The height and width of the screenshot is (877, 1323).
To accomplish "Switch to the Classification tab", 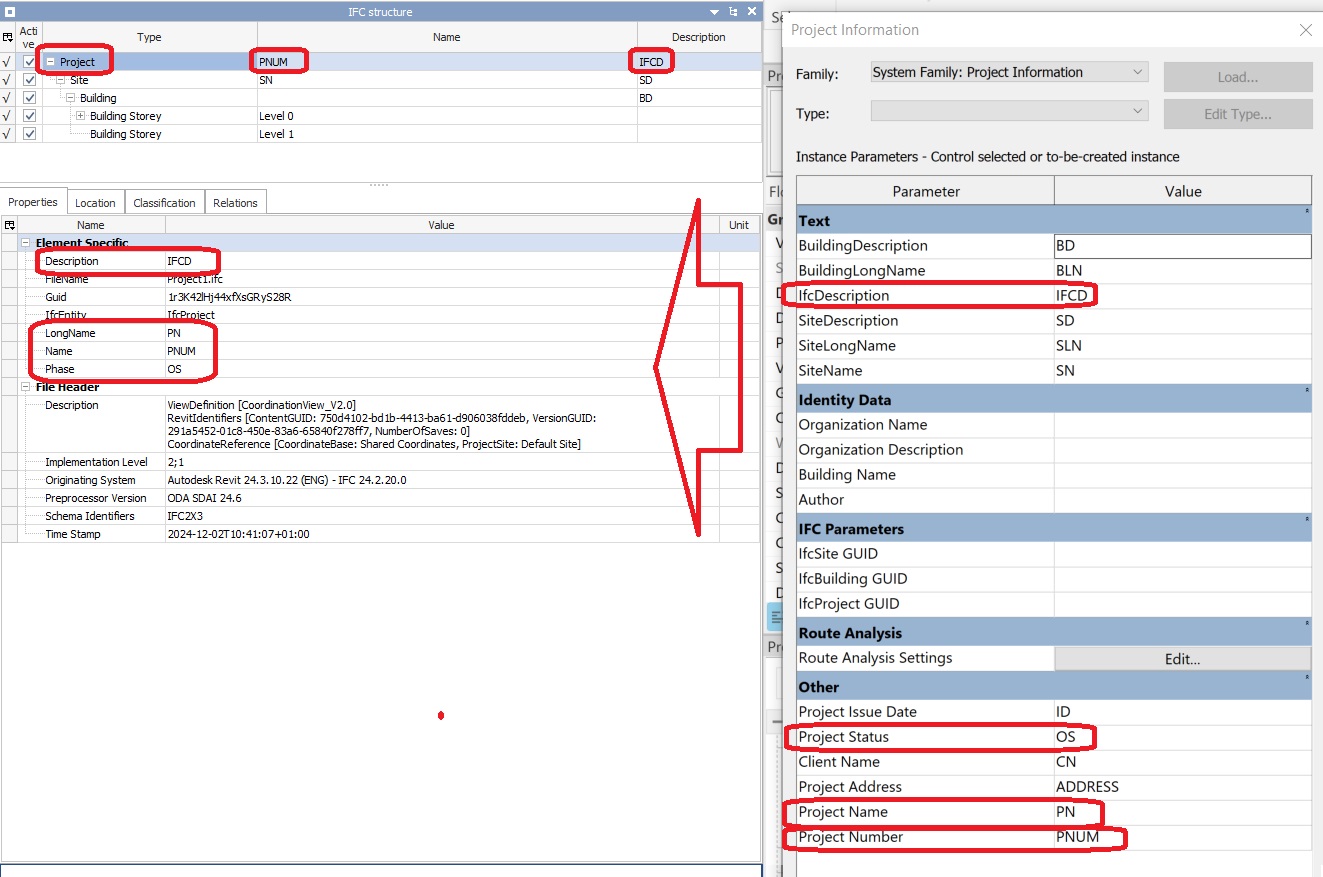I will tap(164, 202).
